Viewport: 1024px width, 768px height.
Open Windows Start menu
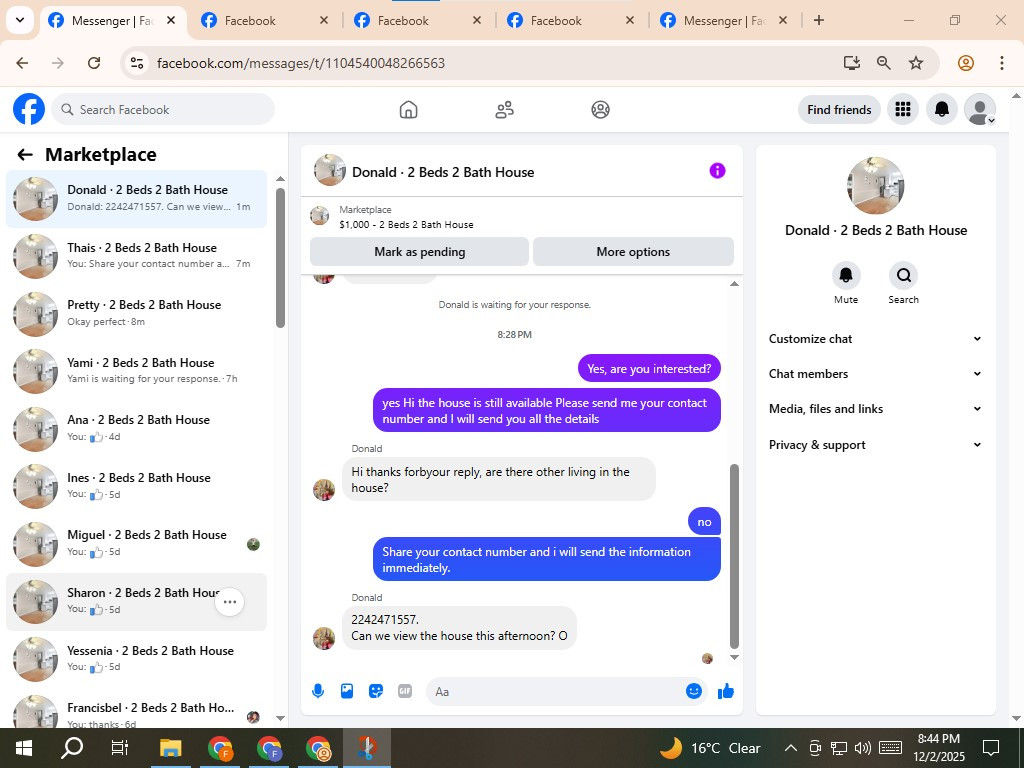(x=24, y=748)
